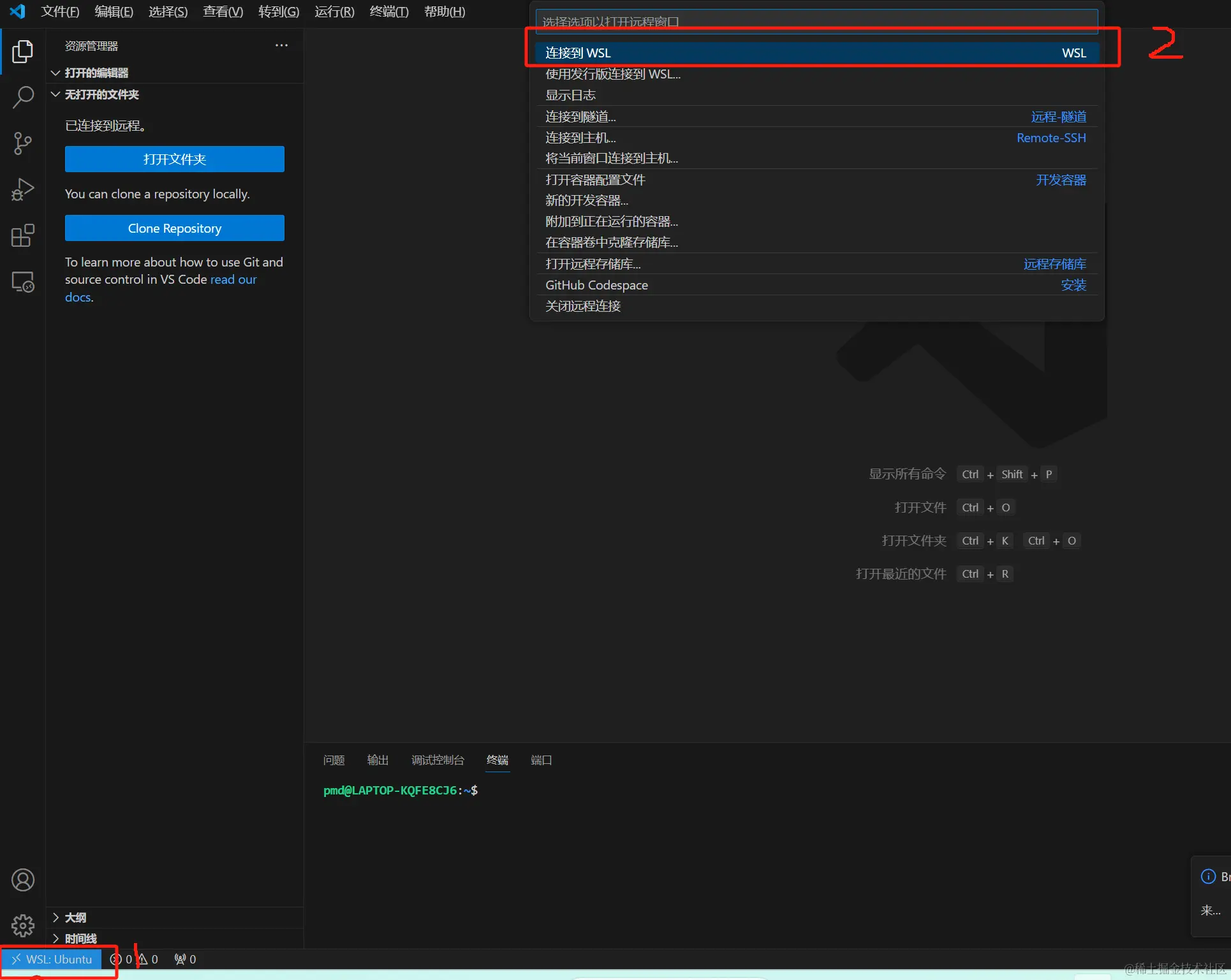Open the 帮助(H) menu
This screenshot has height=980, width=1231.
tap(445, 11)
